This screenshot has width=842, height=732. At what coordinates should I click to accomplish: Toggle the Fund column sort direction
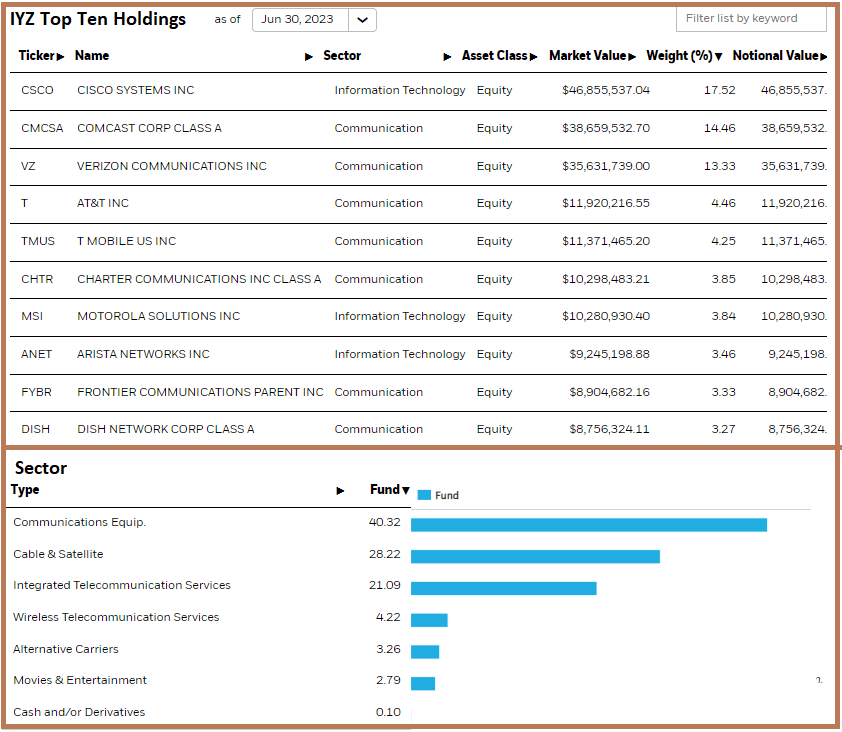coord(404,489)
